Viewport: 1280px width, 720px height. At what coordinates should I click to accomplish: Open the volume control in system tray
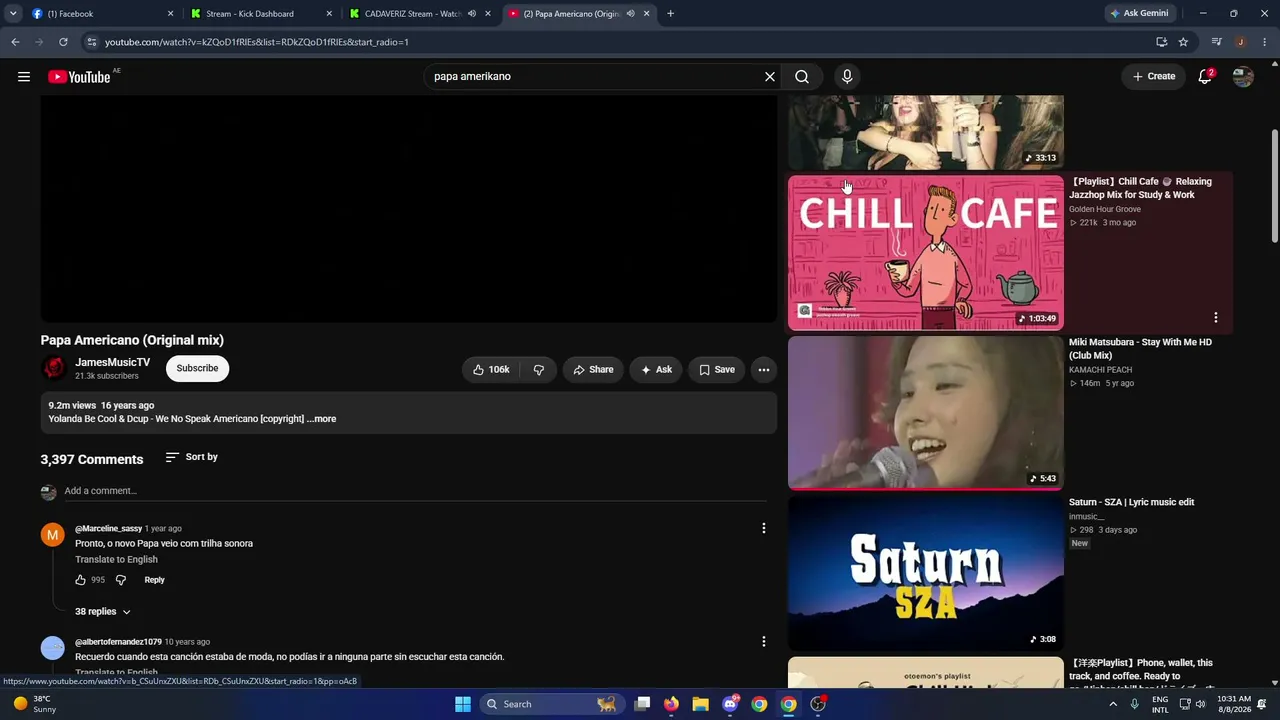tap(1200, 704)
